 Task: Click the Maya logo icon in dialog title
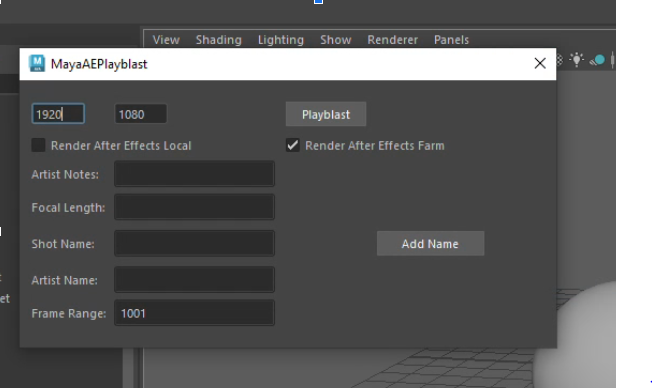coord(37,63)
